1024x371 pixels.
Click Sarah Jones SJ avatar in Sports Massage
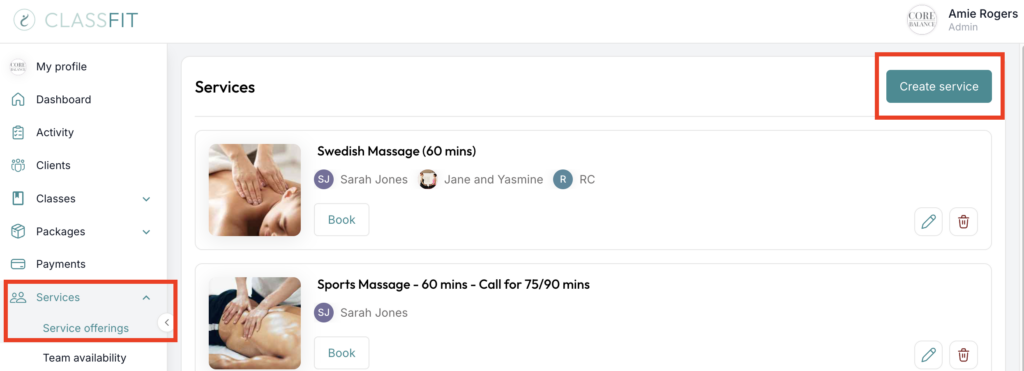[324, 313]
